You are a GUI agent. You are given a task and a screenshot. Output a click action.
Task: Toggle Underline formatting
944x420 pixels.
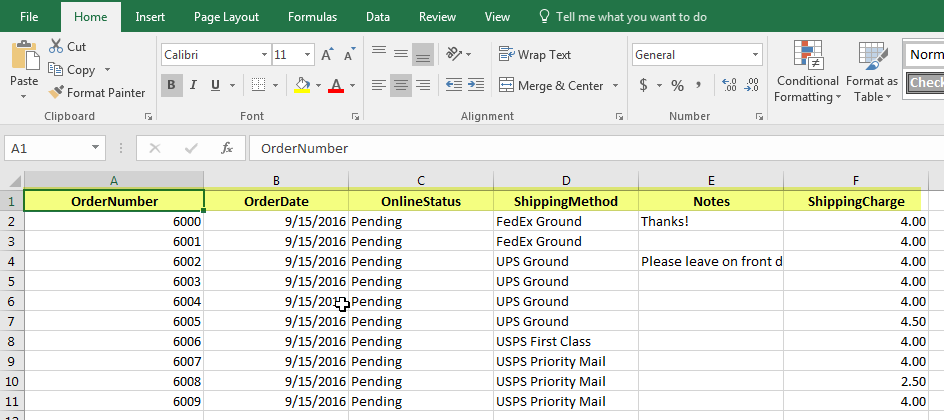(215, 85)
